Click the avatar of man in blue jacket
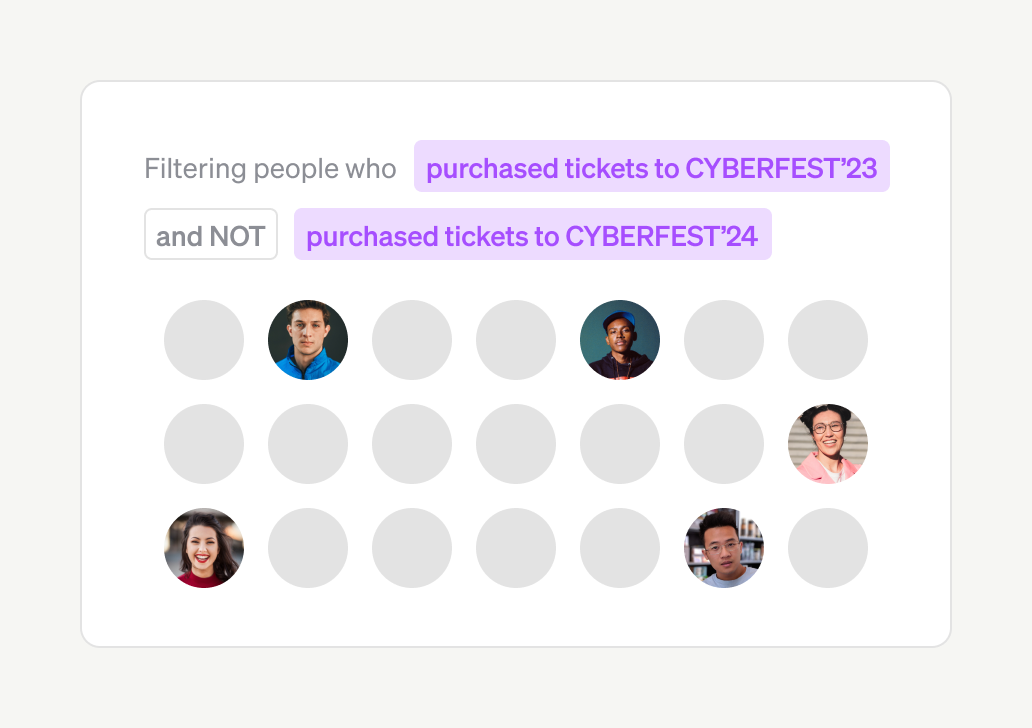Viewport: 1032px width, 728px height. tap(308, 340)
